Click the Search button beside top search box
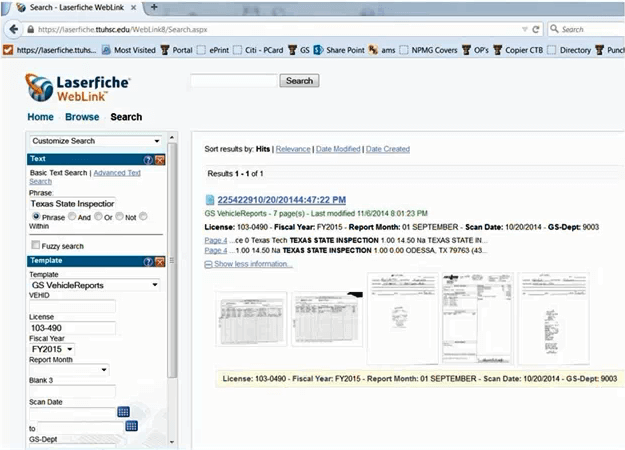The image size is (625, 450). coord(299,81)
